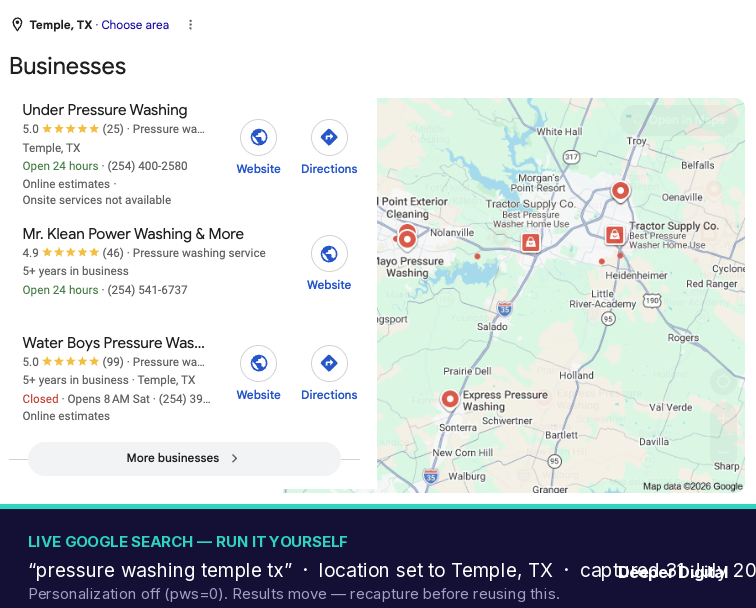Get directions to Under Pressure Washing
The width and height of the screenshot is (756, 608).
pyautogui.click(x=329, y=137)
